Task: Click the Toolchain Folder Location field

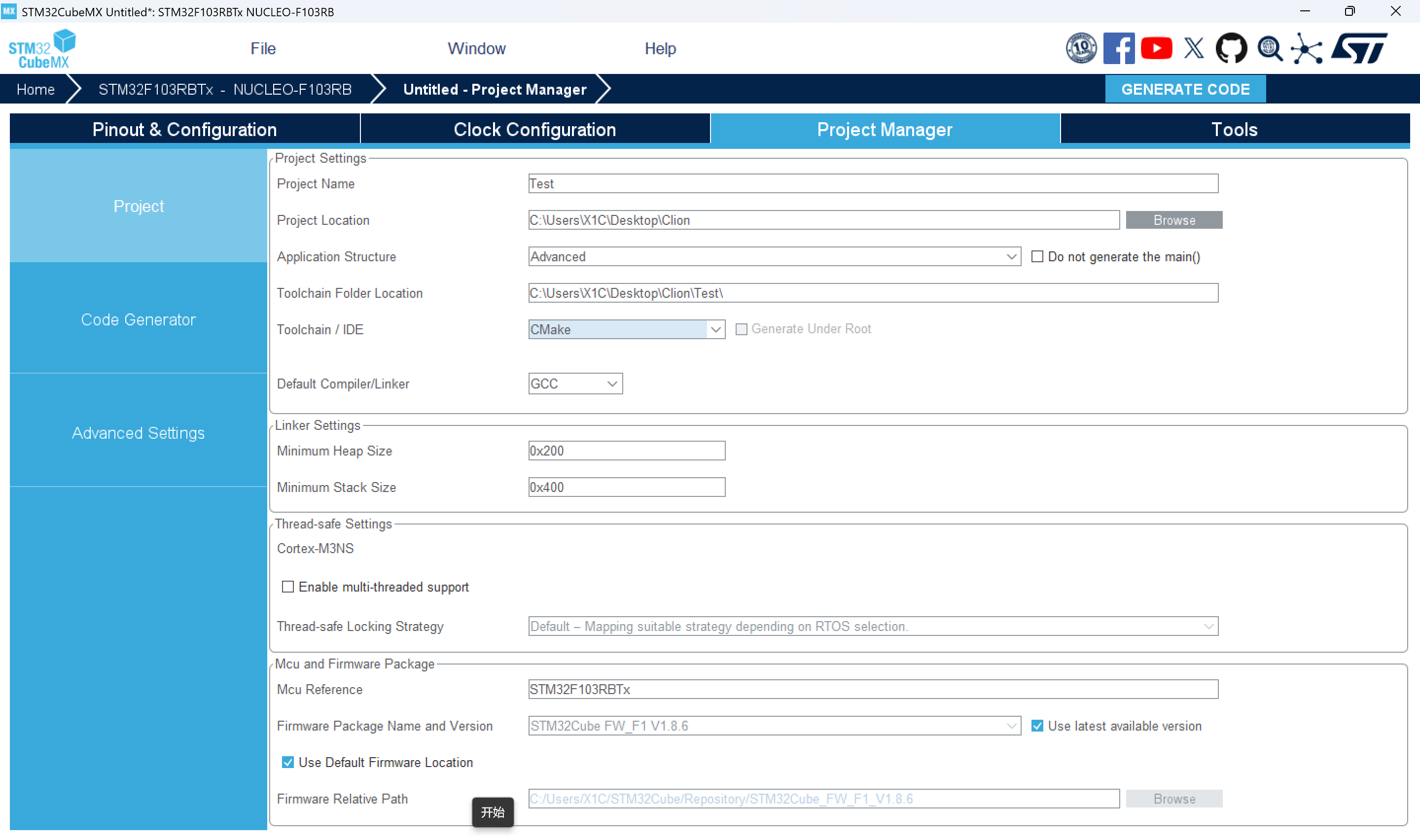Action: click(873, 293)
